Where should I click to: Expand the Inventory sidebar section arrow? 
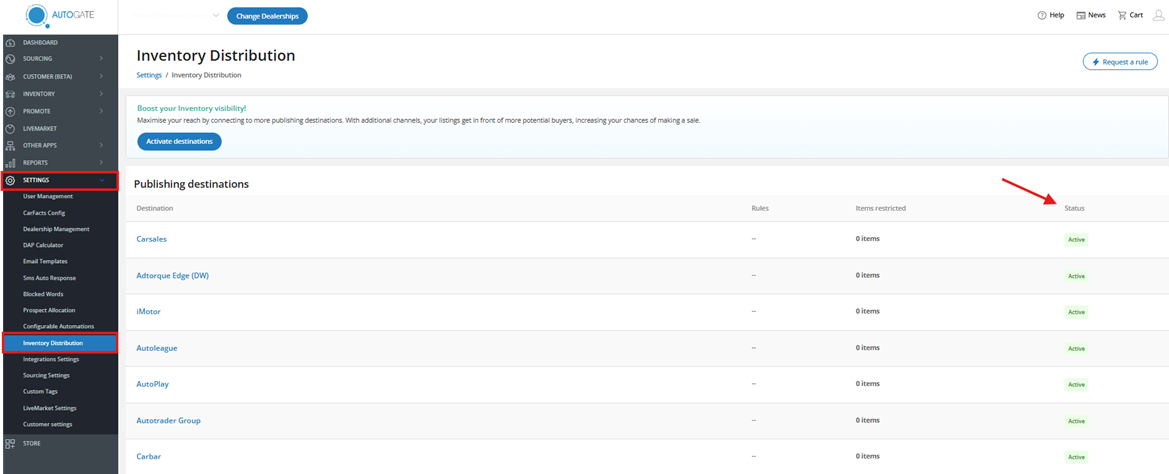point(101,94)
